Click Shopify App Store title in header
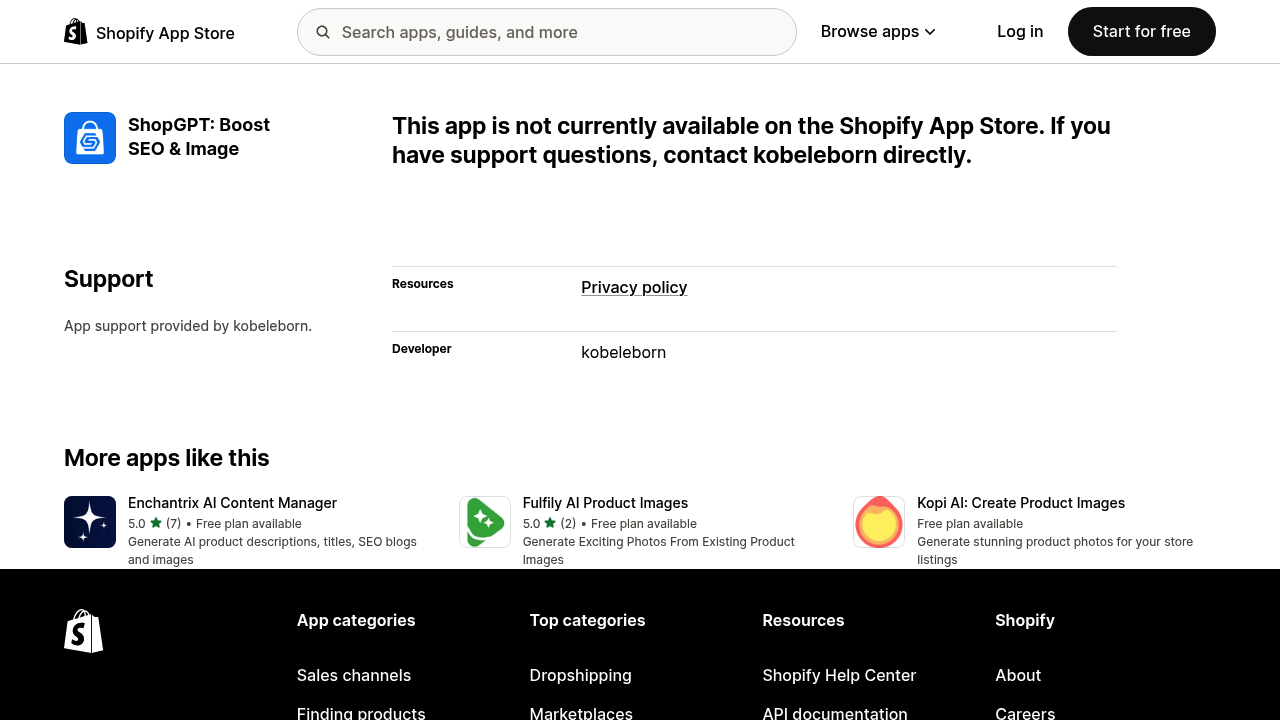The image size is (1280, 720). coord(165,32)
